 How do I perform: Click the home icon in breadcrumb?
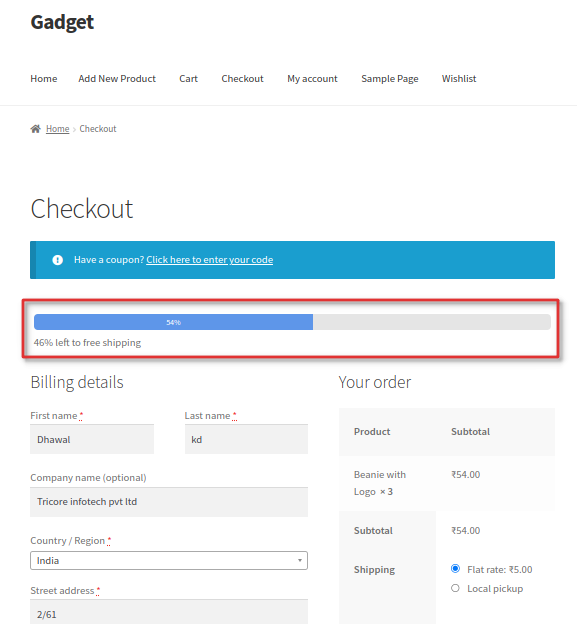click(x=35, y=129)
